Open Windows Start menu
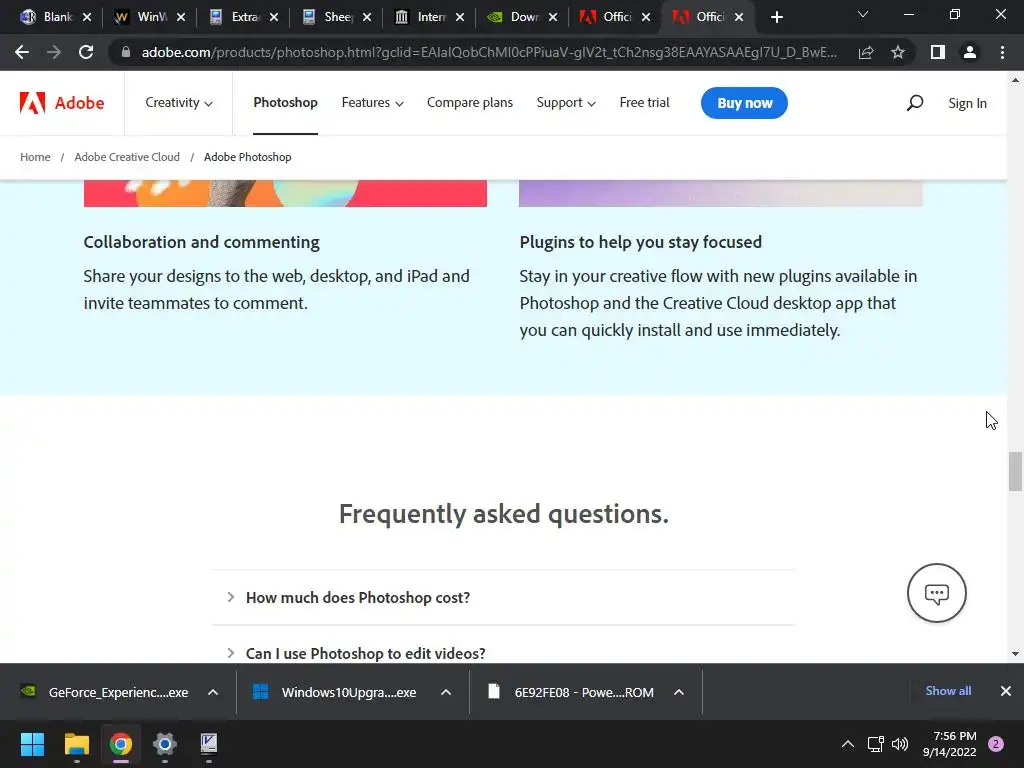This screenshot has width=1024, height=768. [32, 744]
